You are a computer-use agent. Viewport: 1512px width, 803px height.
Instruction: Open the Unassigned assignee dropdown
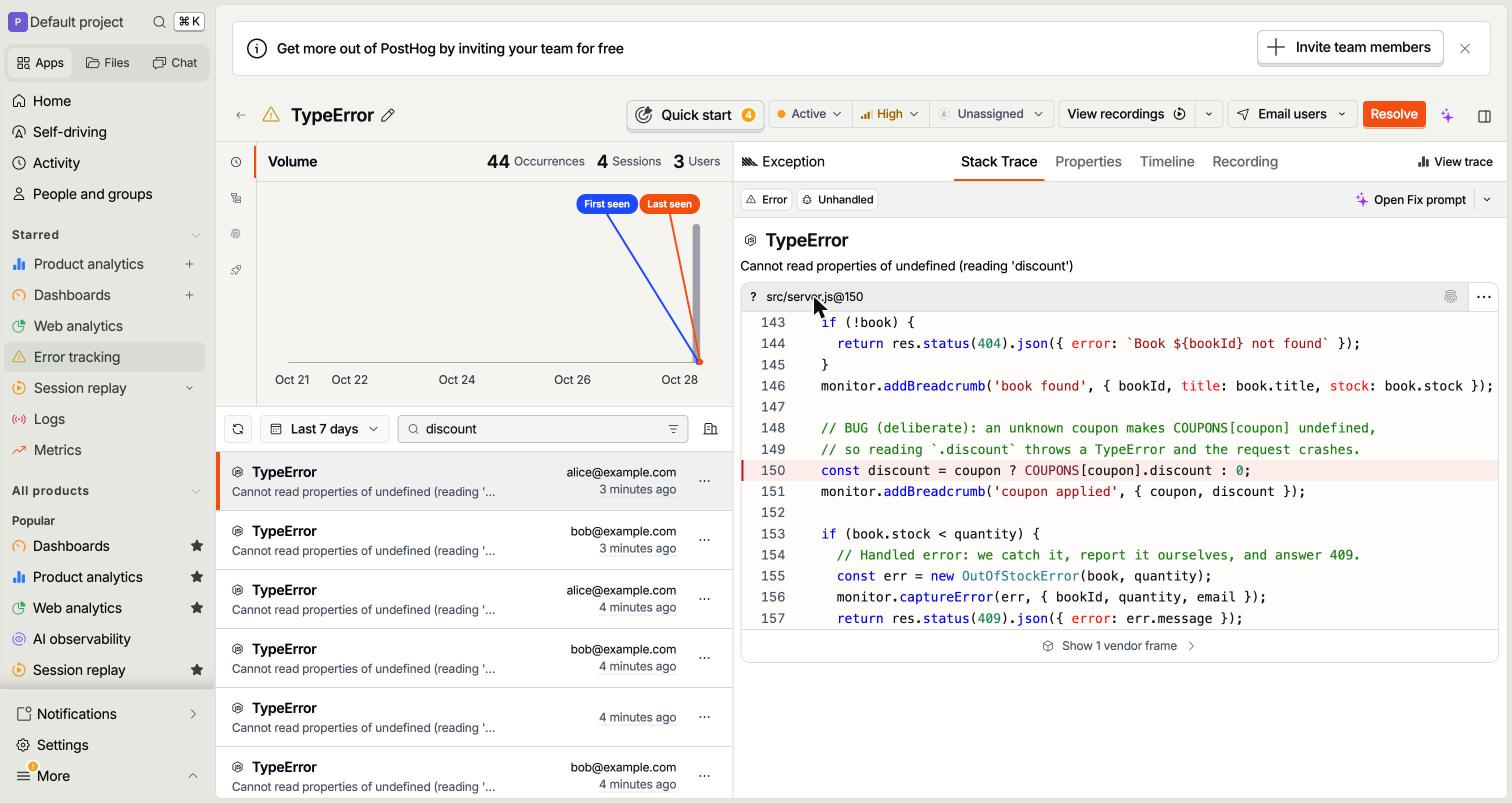pyautogui.click(x=991, y=114)
